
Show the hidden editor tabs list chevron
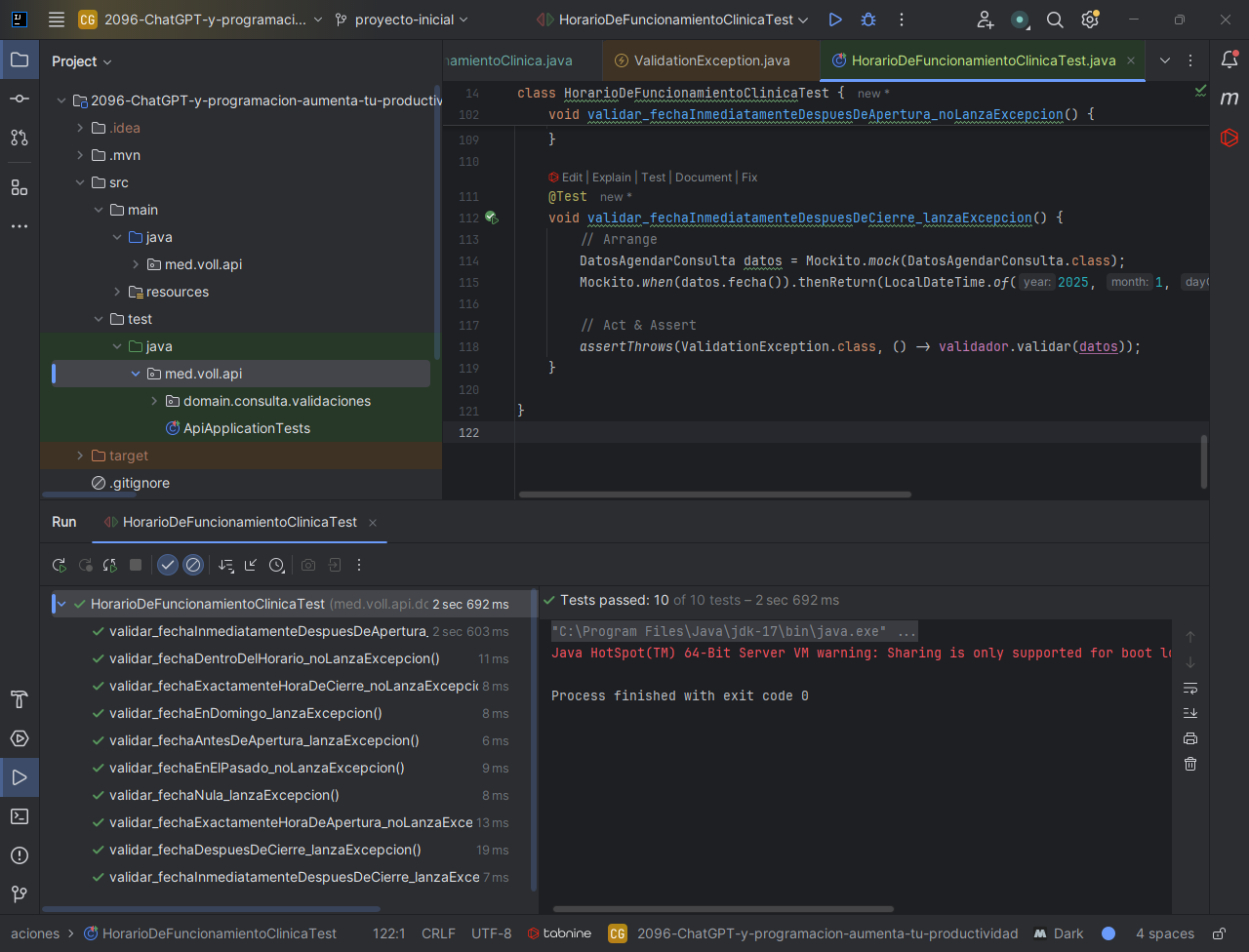pyautogui.click(x=1164, y=60)
